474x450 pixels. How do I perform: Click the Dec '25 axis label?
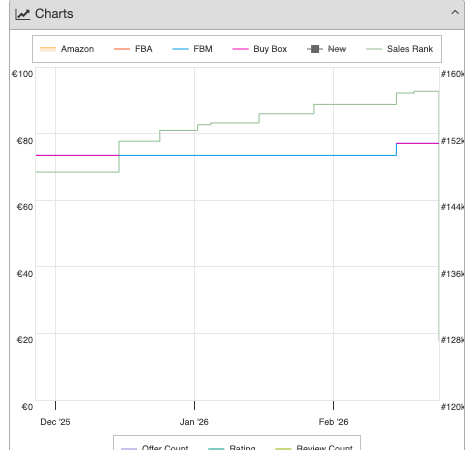click(x=55, y=422)
